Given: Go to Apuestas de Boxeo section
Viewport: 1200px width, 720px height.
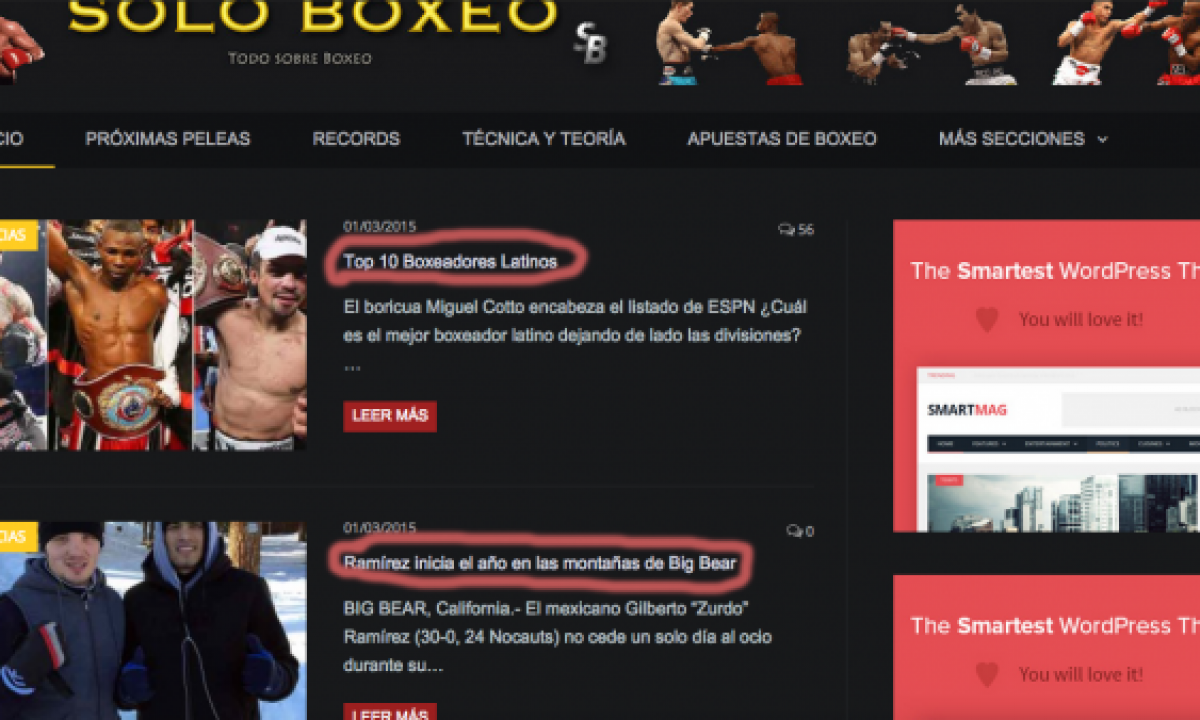Looking at the screenshot, I should (782, 139).
